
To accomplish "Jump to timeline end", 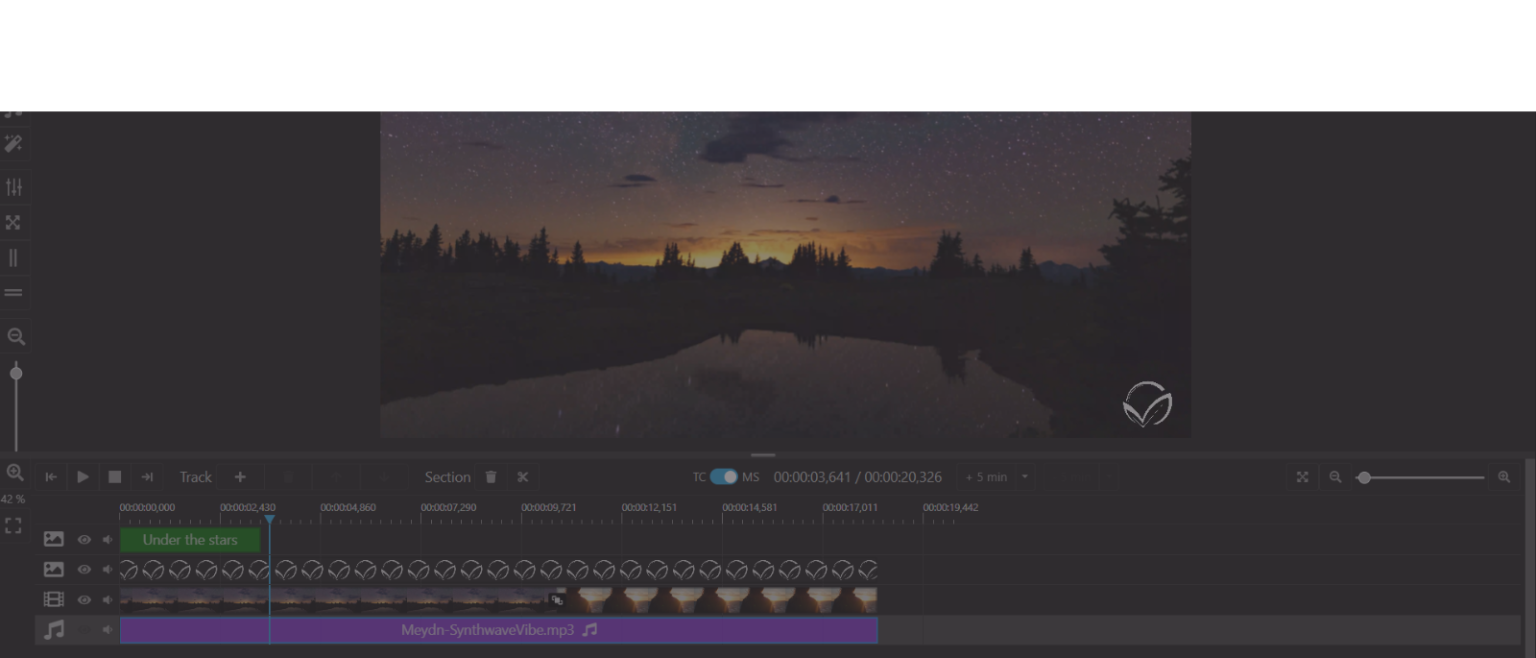I will tap(147, 477).
